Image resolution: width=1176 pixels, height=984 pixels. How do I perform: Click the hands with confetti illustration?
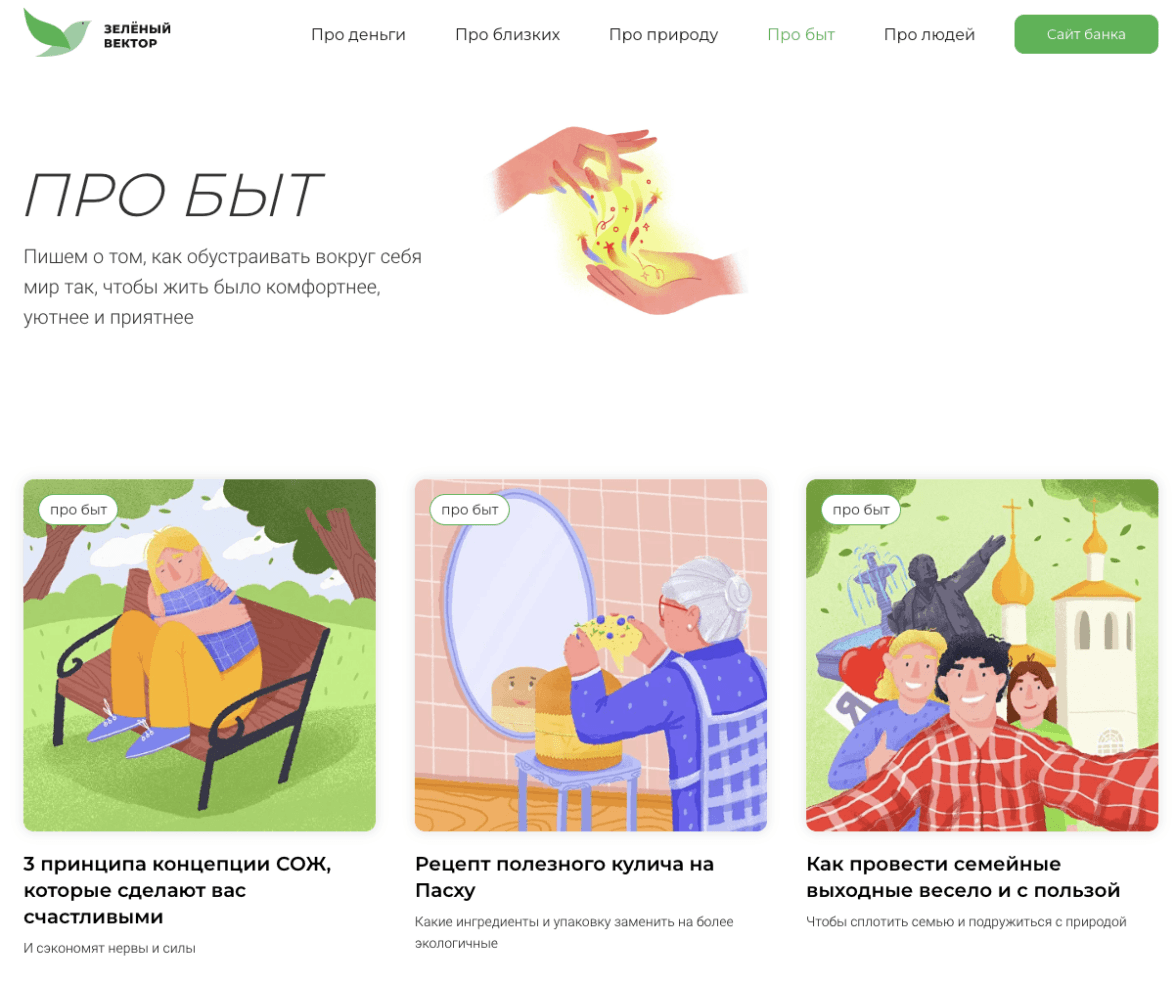click(618, 220)
